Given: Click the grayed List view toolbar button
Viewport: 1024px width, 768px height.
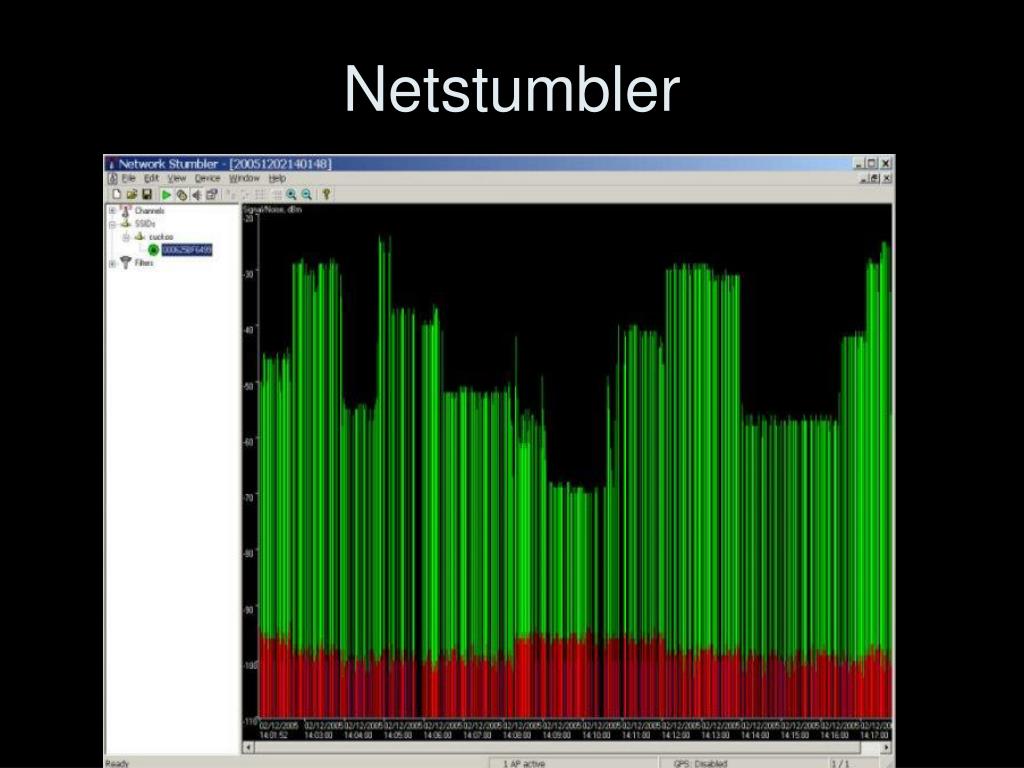Looking at the screenshot, I should coord(260,194).
